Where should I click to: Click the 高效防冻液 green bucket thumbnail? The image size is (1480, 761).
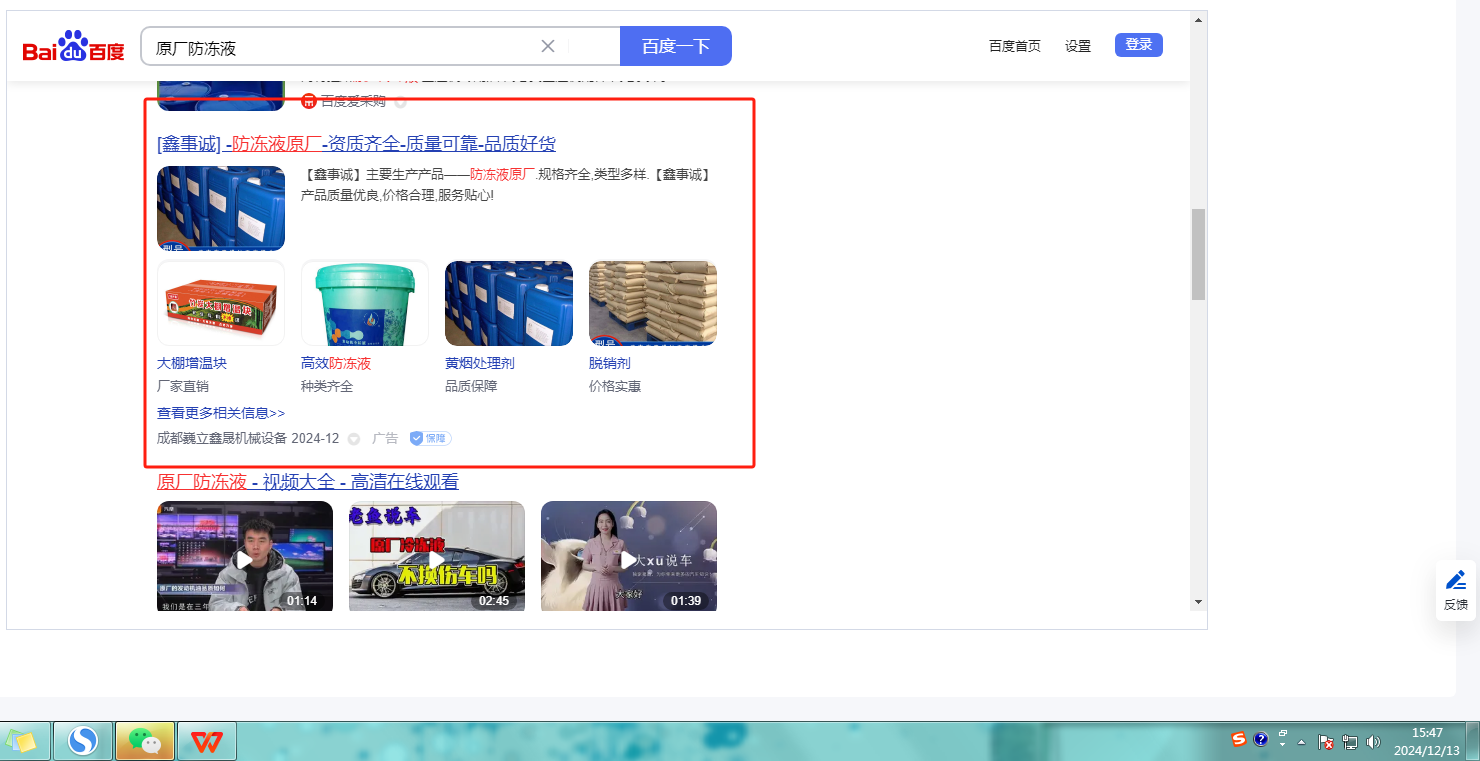(x=365, y=303)
